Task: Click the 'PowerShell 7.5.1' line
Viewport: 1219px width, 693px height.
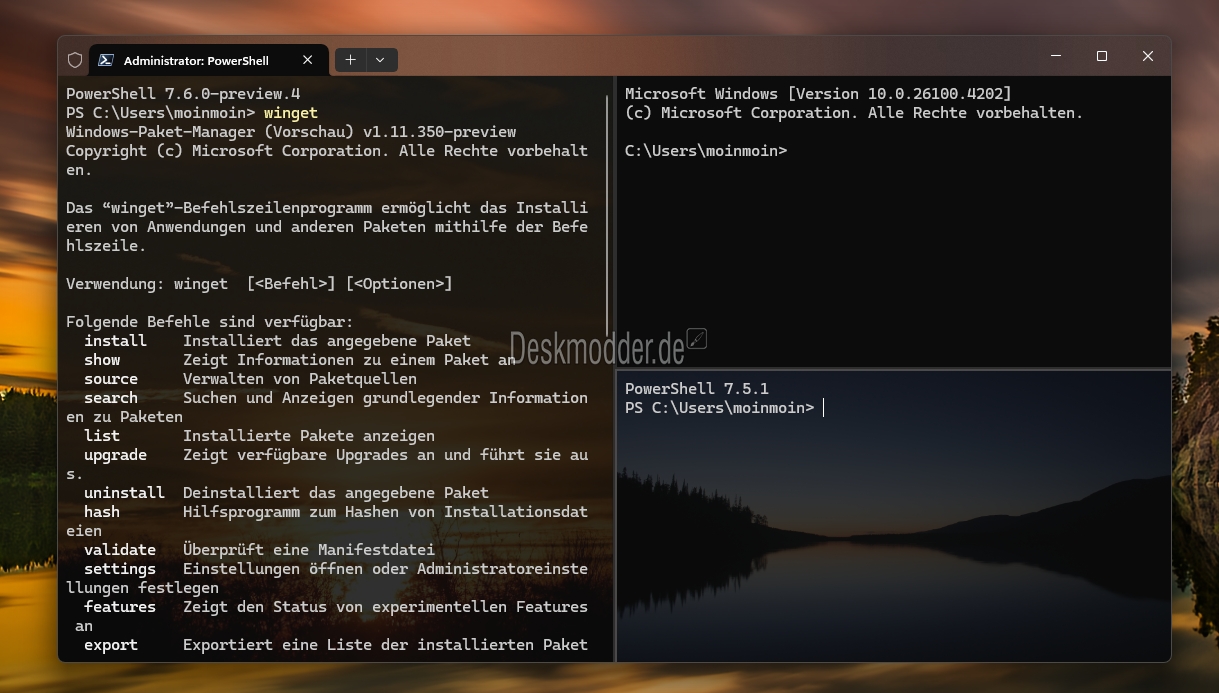Action: coord(697,389)
